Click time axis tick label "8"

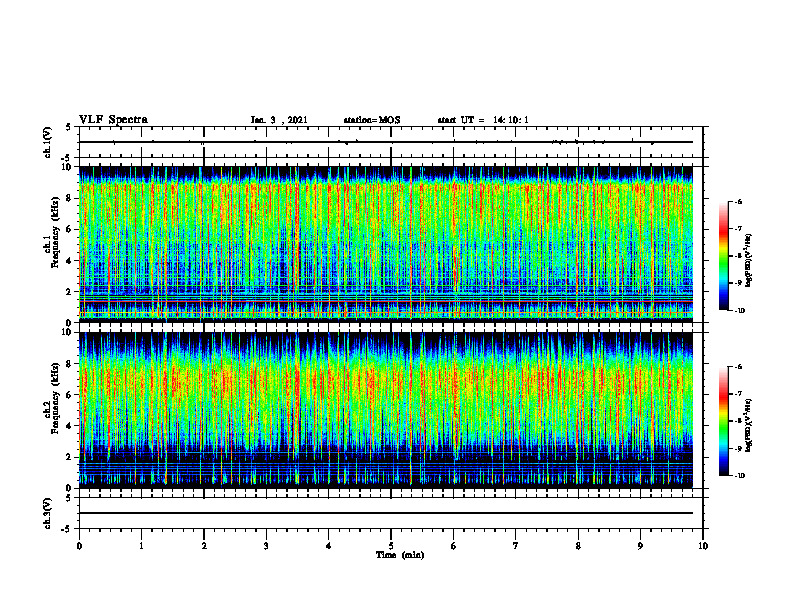[x=578, y=546]
